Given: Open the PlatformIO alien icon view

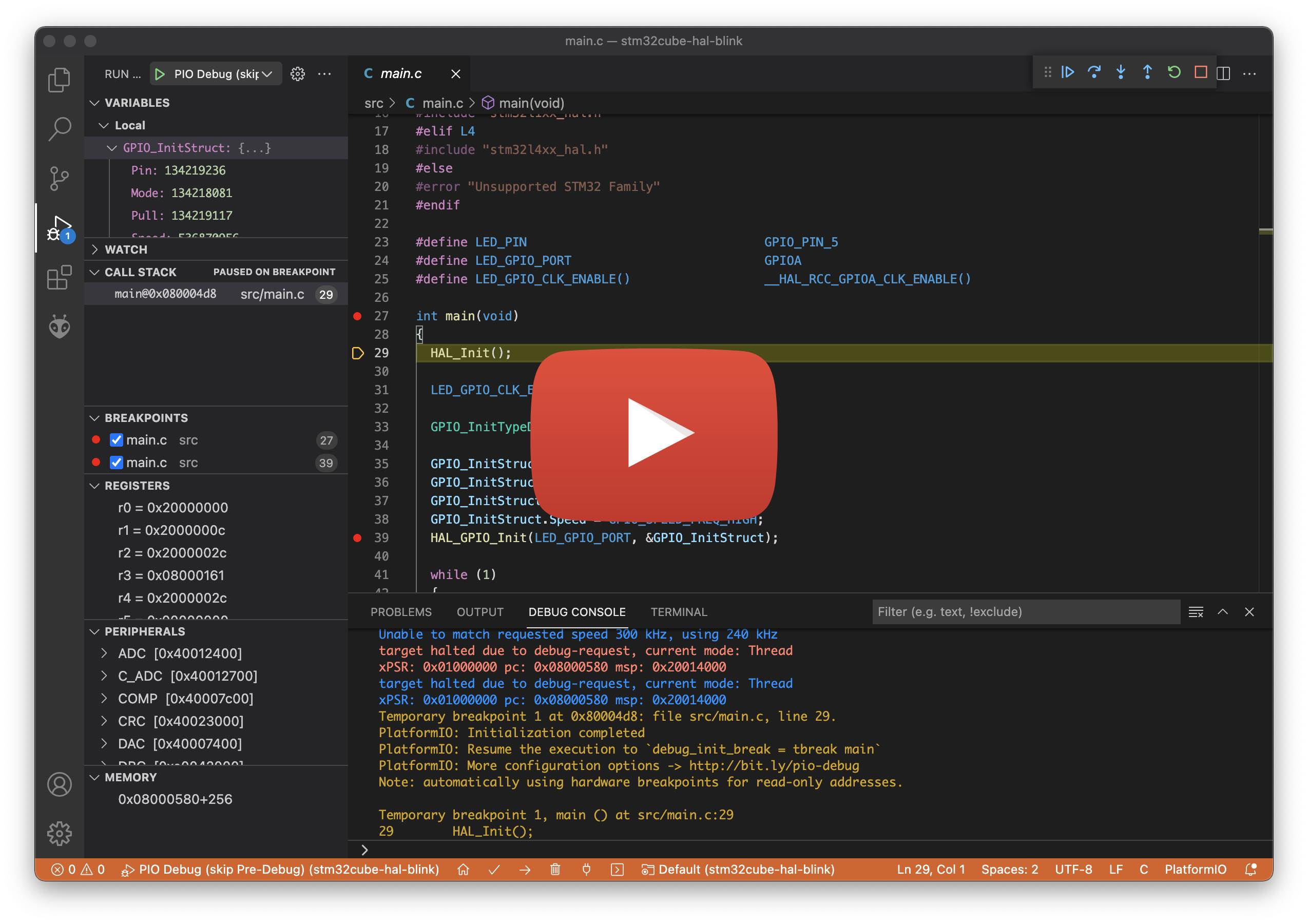Looking at the screenshot, I should tap(59, 326).
